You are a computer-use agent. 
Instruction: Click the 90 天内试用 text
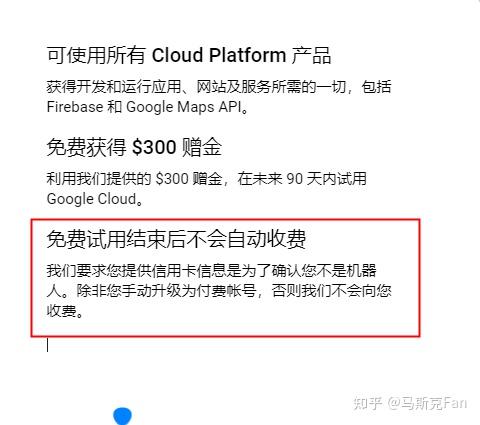tap(326, 179)
